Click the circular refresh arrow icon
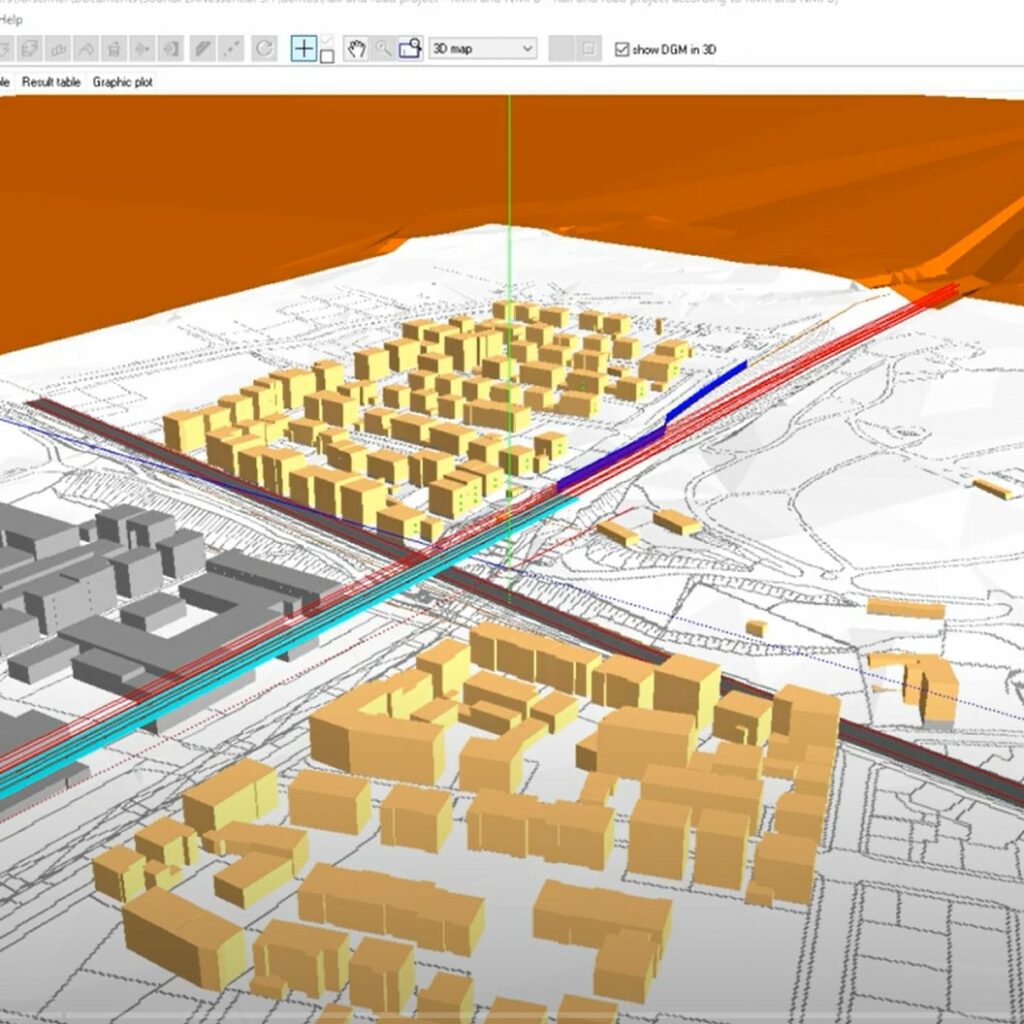Screen dimensions: 1024x1024 [x=264, y=49]
